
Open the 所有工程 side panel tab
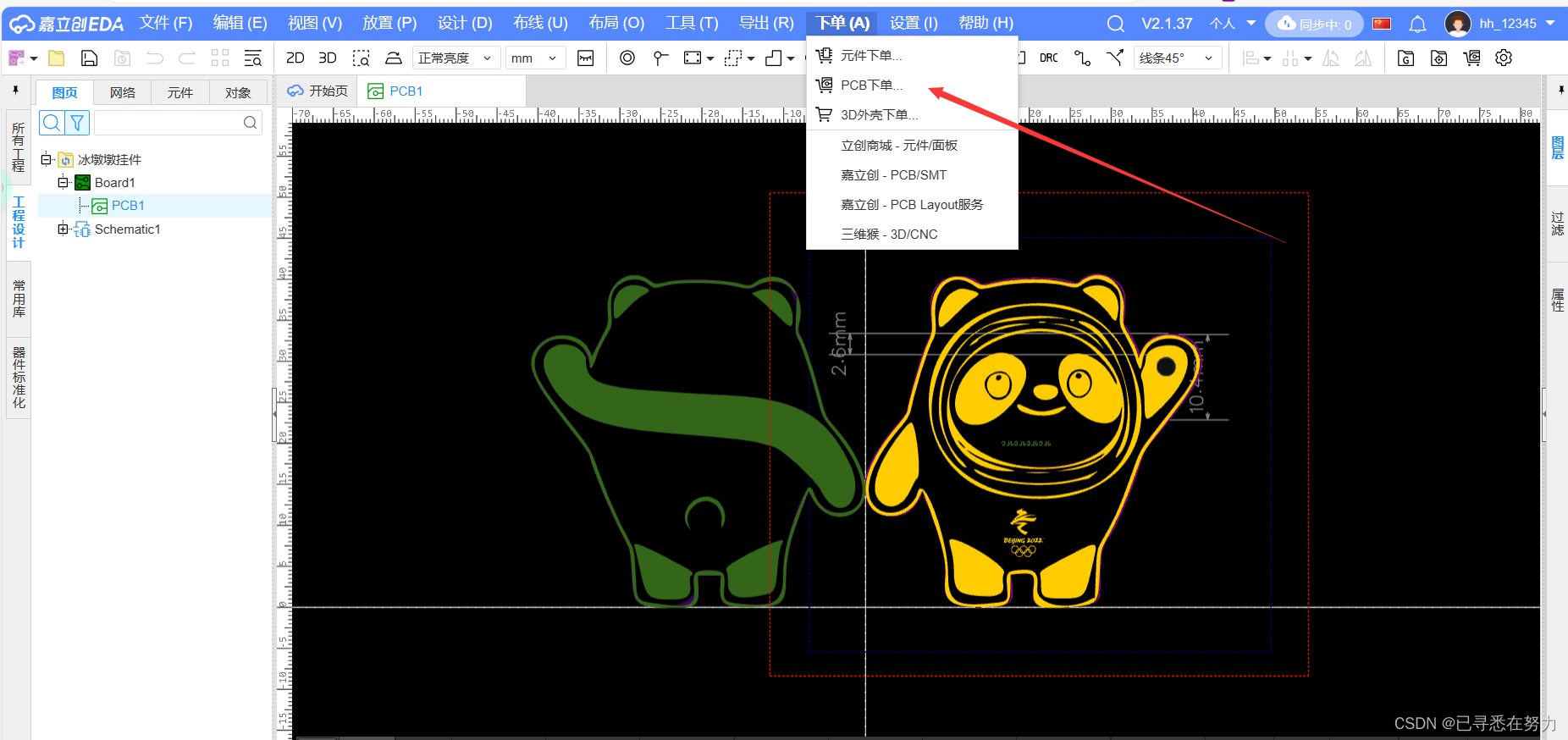coord(19,147)
